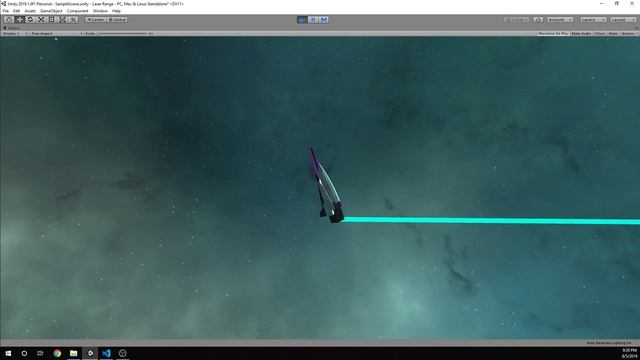Open the Help menu
The width and height of the screenshot is (640, 360).
(116, 11)
